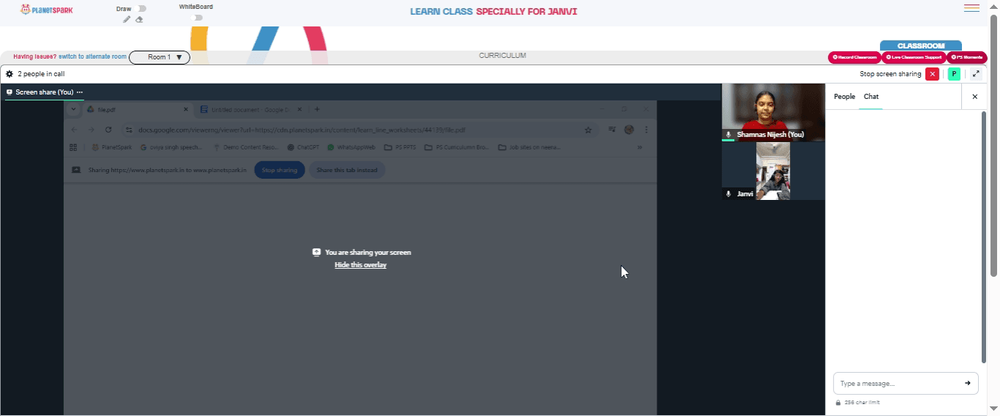Open call settings gear icon
The image size is (1000, 416).
click(x=10, y=74)
